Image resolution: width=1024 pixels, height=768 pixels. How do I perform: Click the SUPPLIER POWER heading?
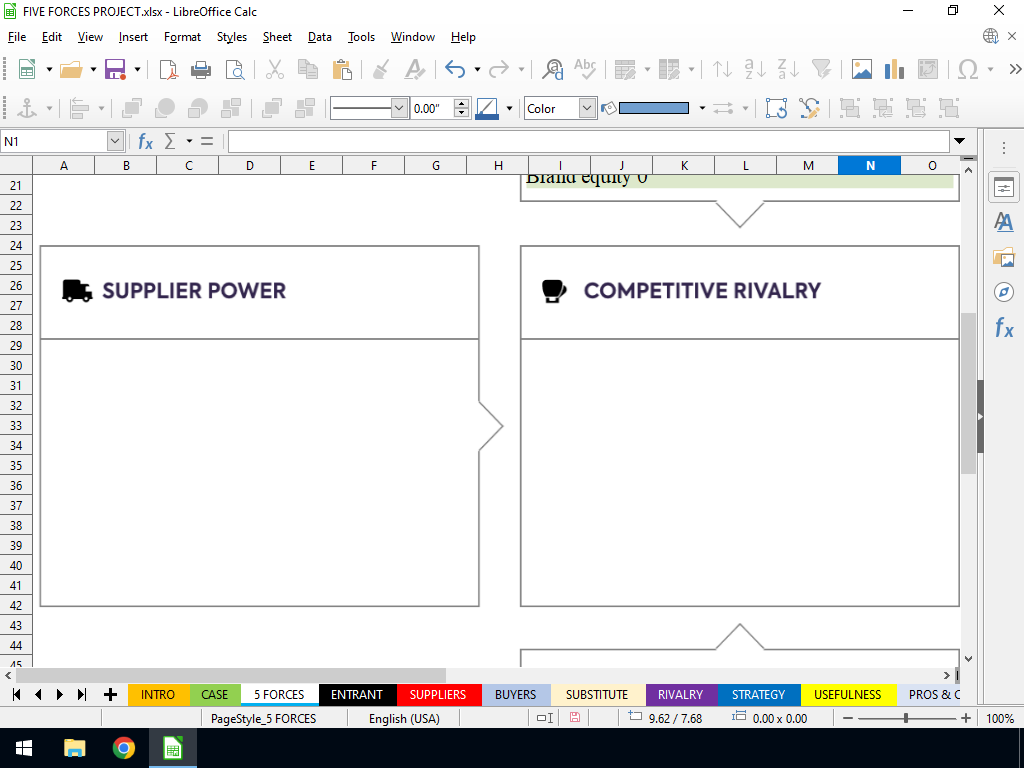click(194, 291)
